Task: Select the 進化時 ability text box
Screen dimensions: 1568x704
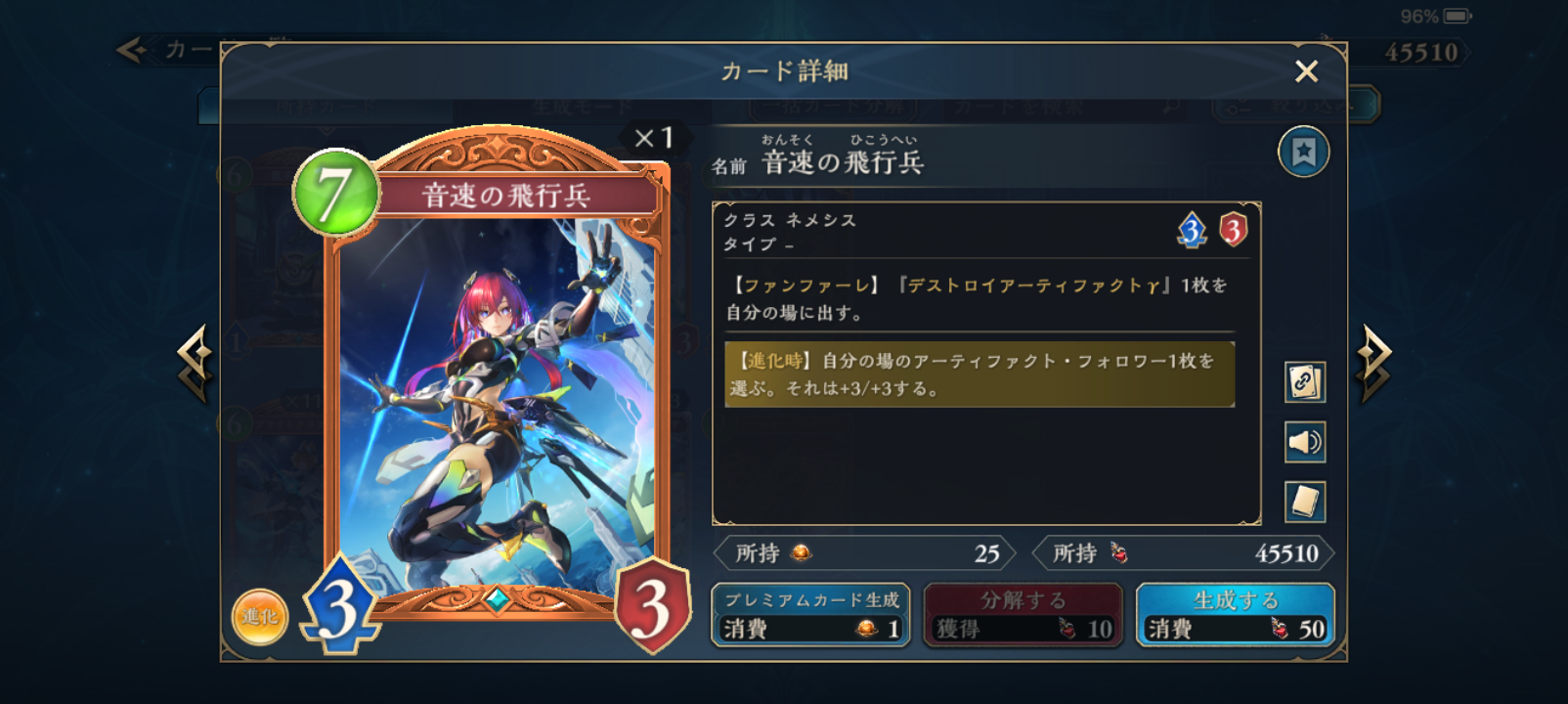Action: (x=979, y=374)
